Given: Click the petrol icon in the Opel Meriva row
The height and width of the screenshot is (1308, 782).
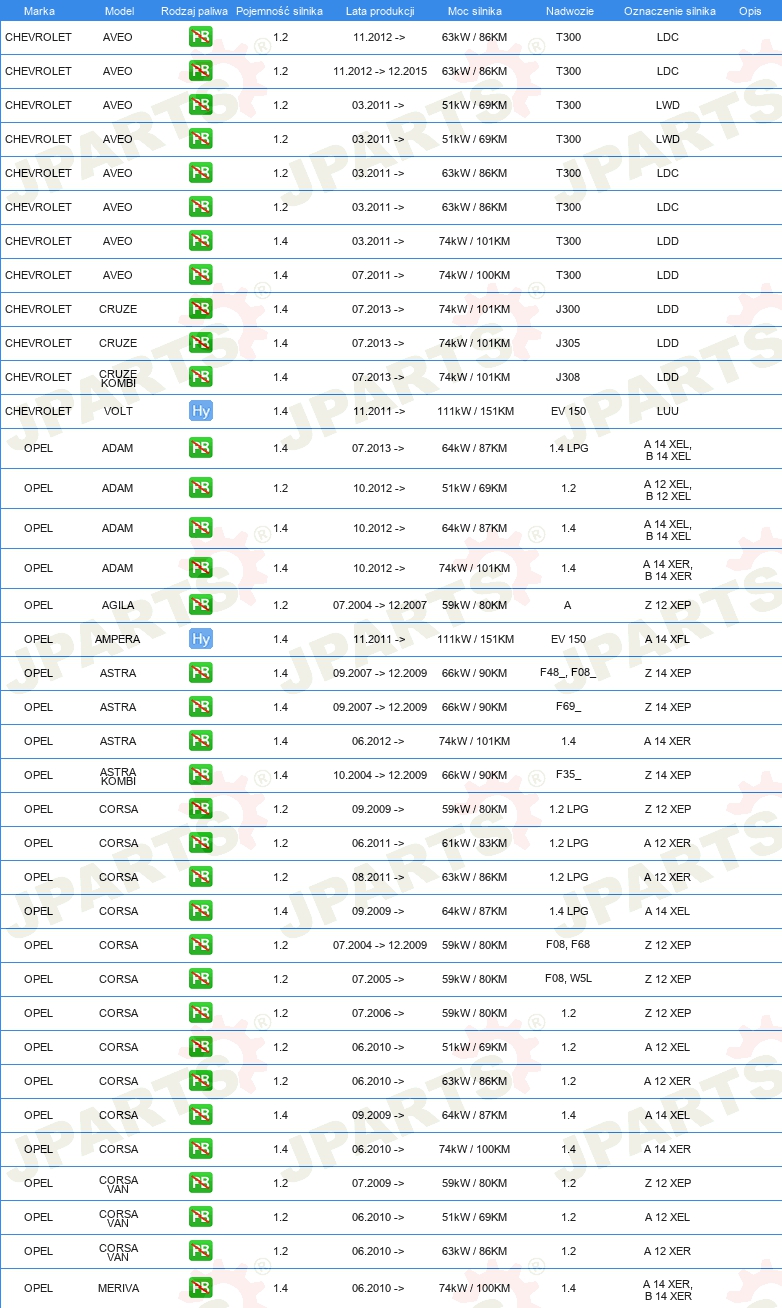Looking at the screenshot, I should [x=201, y=1288].
